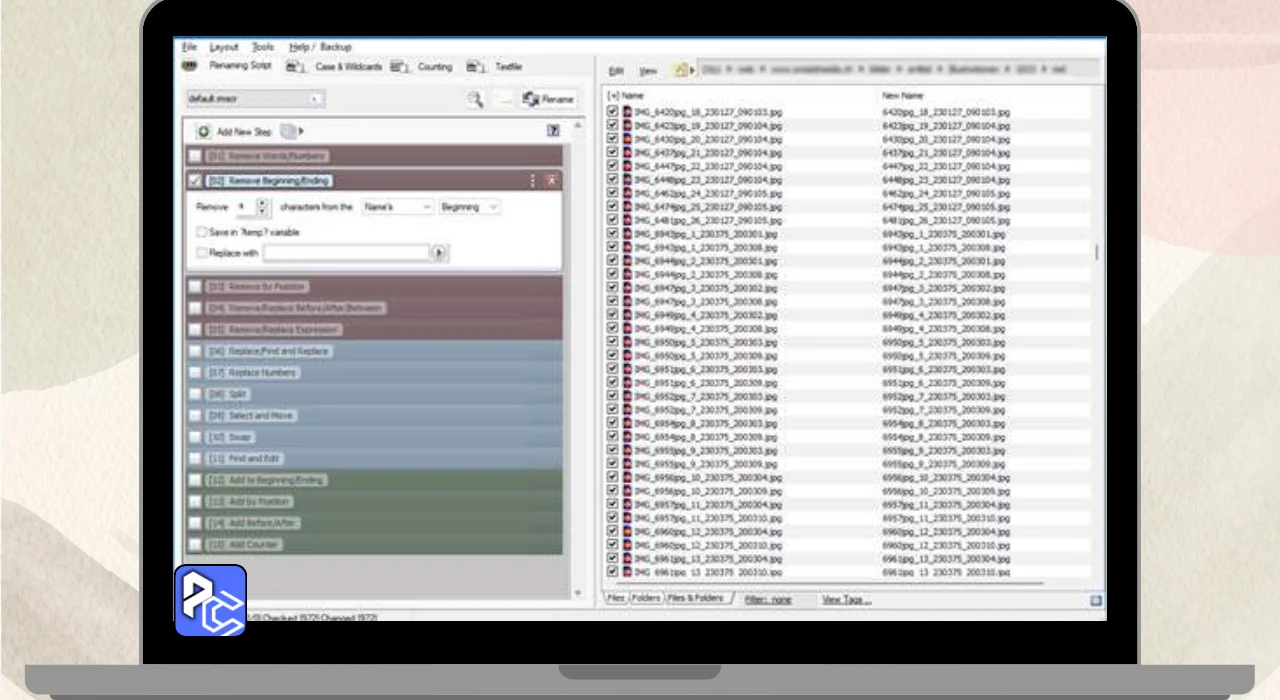Click the Replace with text field
The height and width of the screenshot is (700, 1280).
(346, 254)
